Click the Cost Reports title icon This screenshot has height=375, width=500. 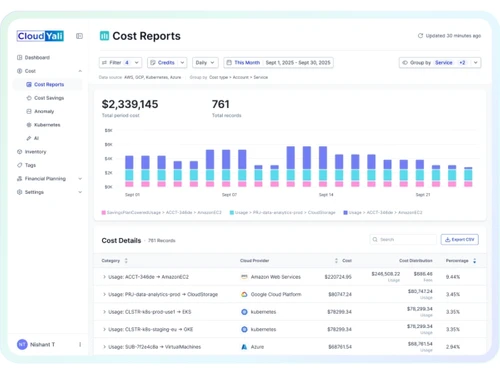(x=104, y=36)
